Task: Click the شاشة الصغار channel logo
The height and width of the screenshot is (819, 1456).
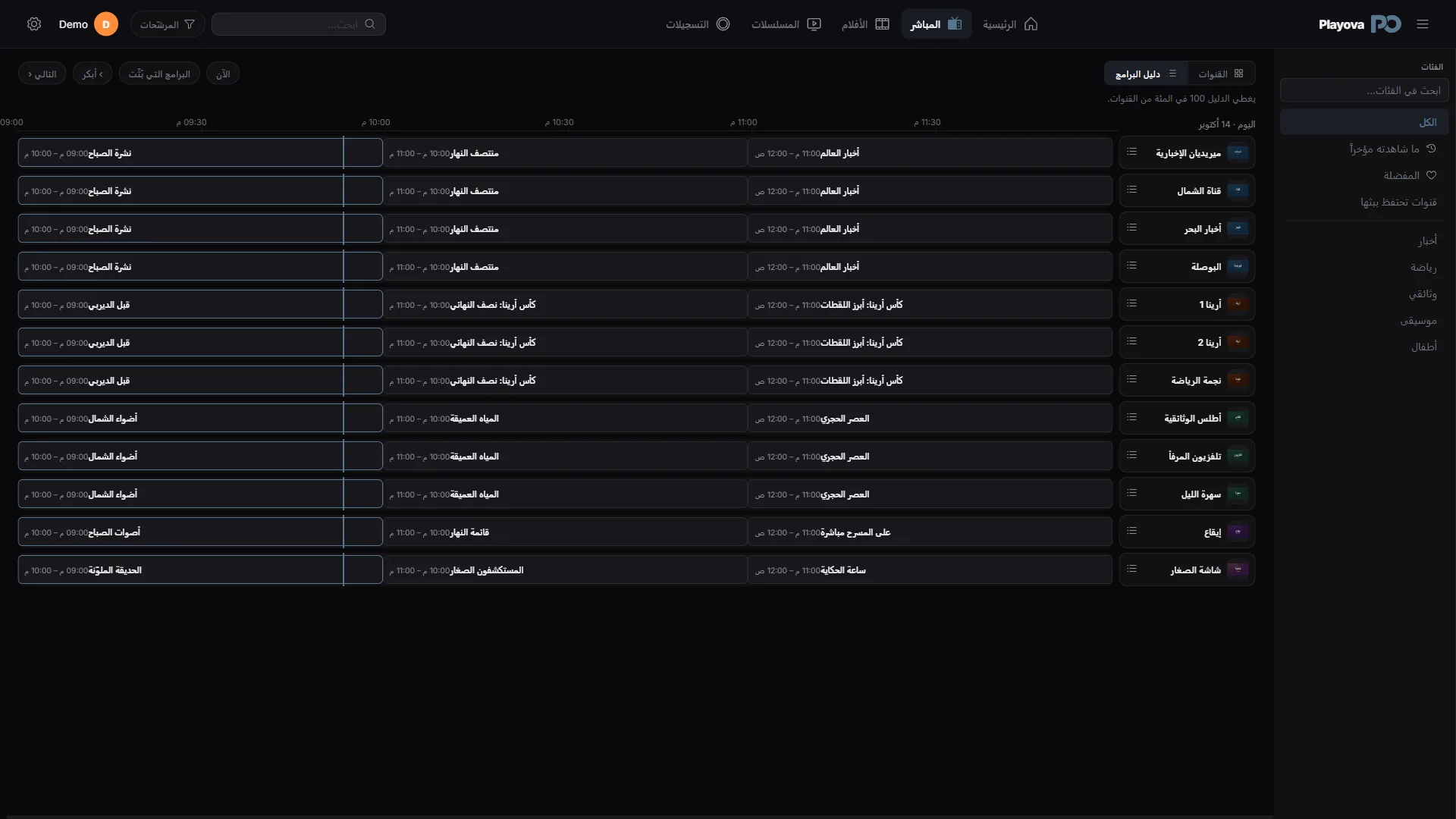Action: point(1238,570)
